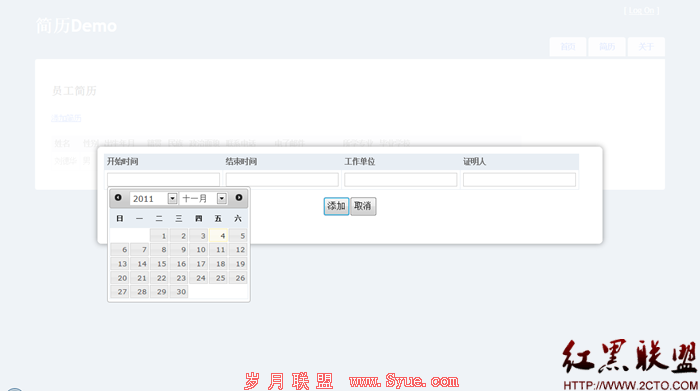Go to previous month in date picker
This screenshot has height=391, width=700.
pos(118,198)
